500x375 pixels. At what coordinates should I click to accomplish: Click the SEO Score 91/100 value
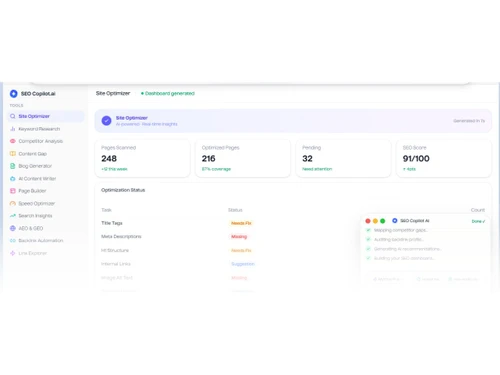coord(416,159)
